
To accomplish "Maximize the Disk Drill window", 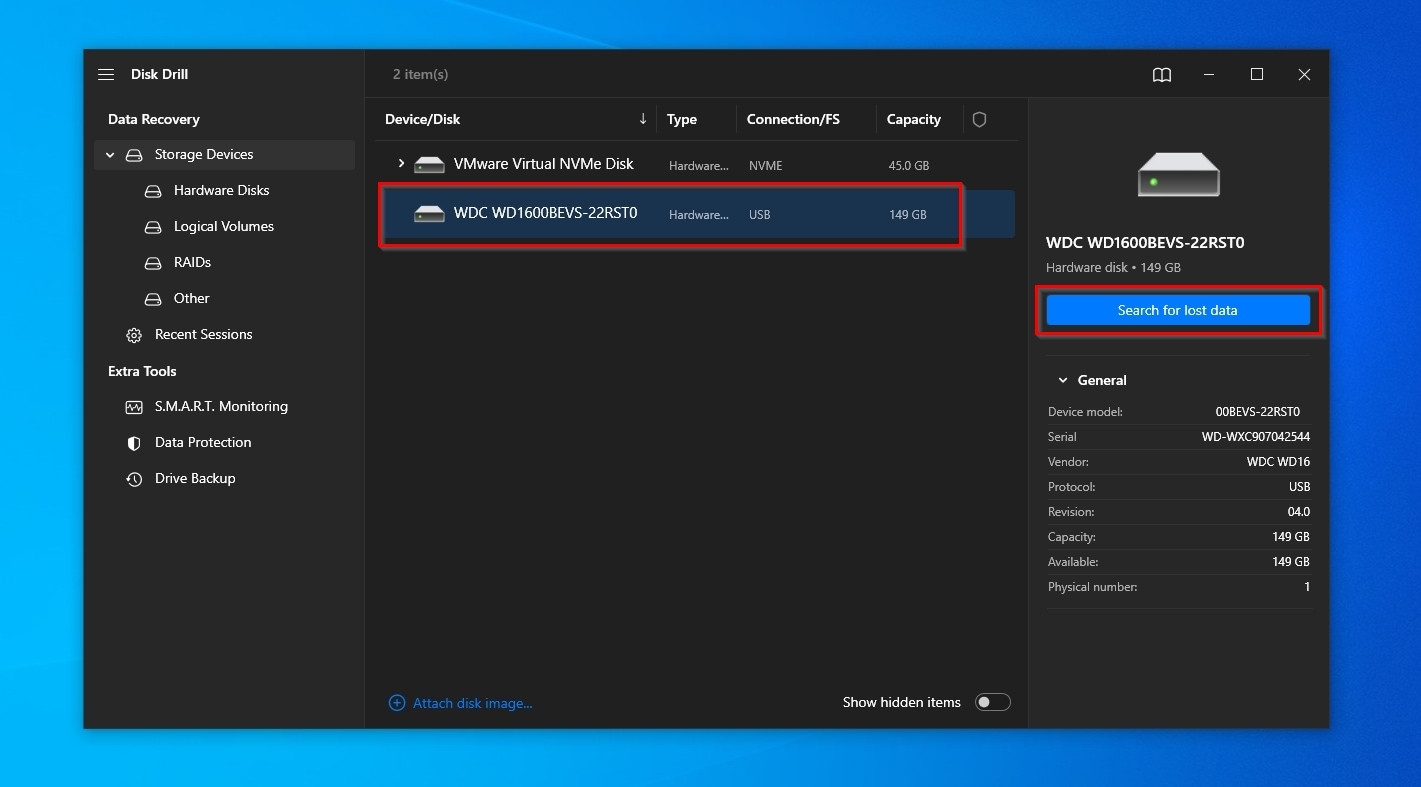I will coord(1257,74).
